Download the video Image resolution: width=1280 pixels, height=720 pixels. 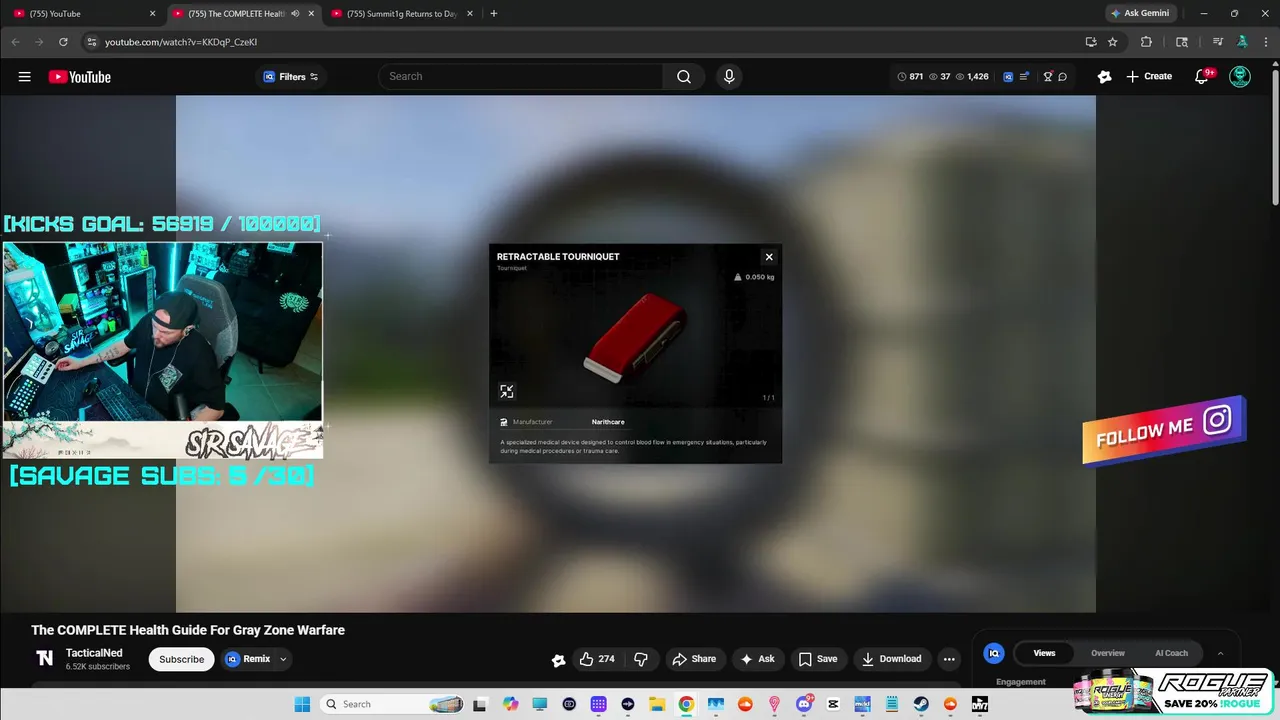click(892, 659)
